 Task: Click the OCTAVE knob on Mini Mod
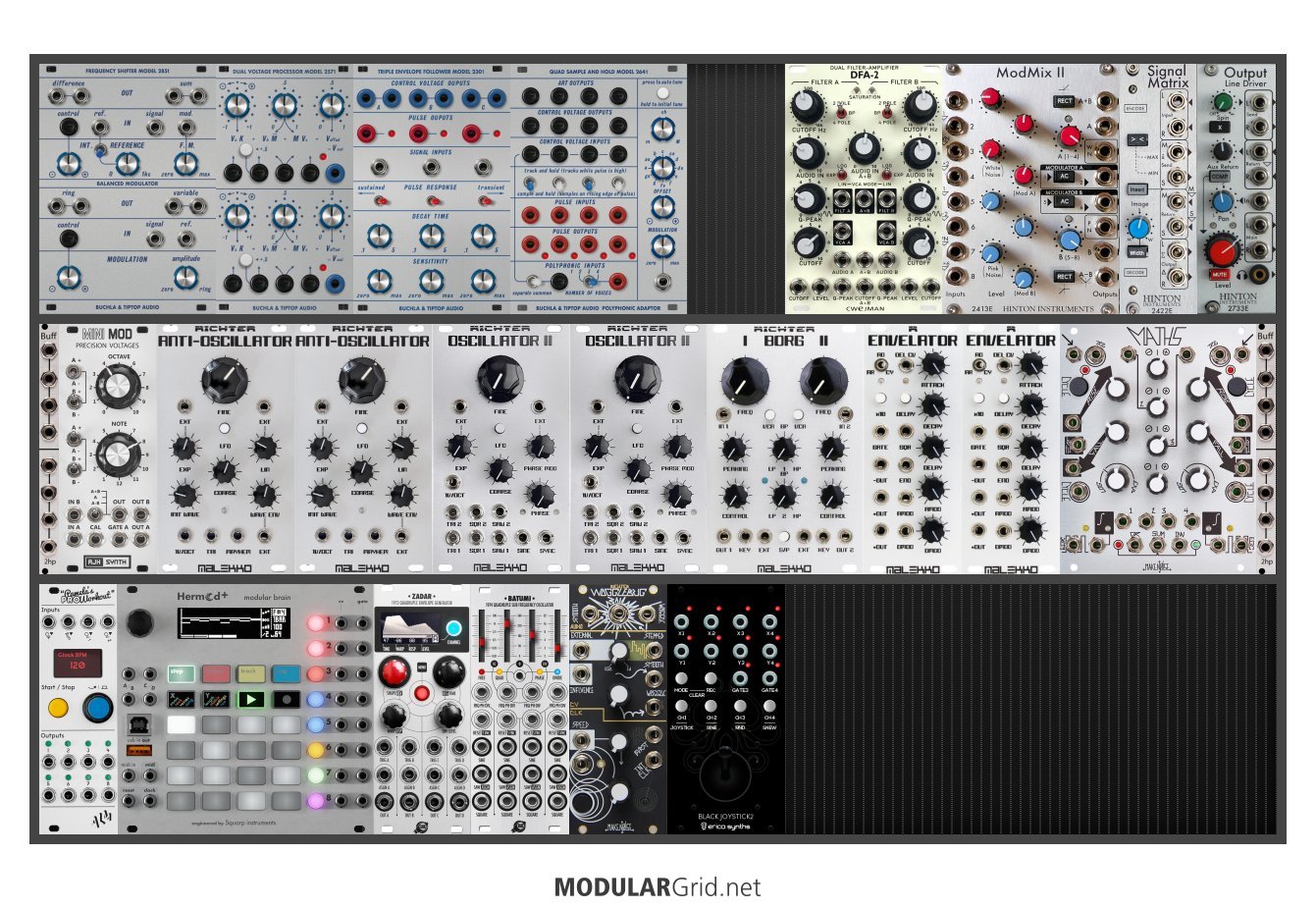point(116,384)
